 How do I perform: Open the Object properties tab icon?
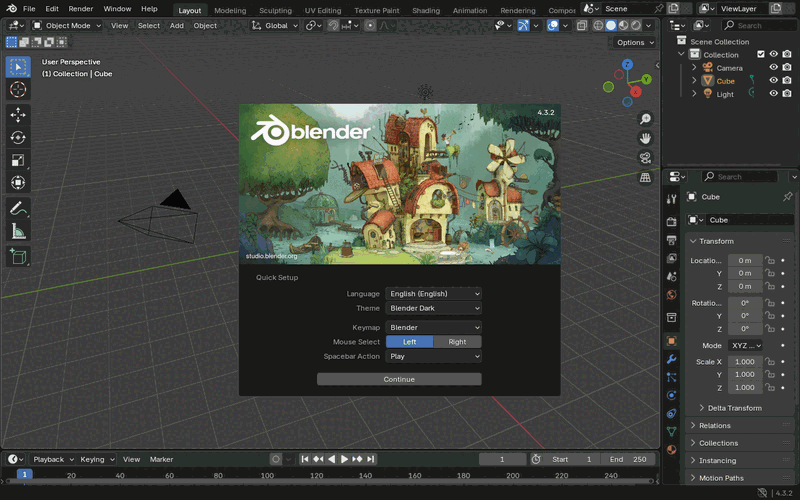pyautogui.click(x=671, y=341)
